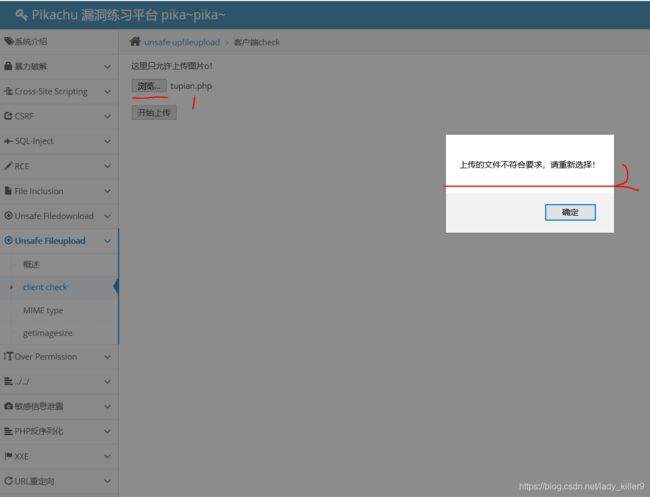This screenshot has height=497, width=650.
Task: Open the 系统介绍 menu item
Action: click(x=31, y=41)
